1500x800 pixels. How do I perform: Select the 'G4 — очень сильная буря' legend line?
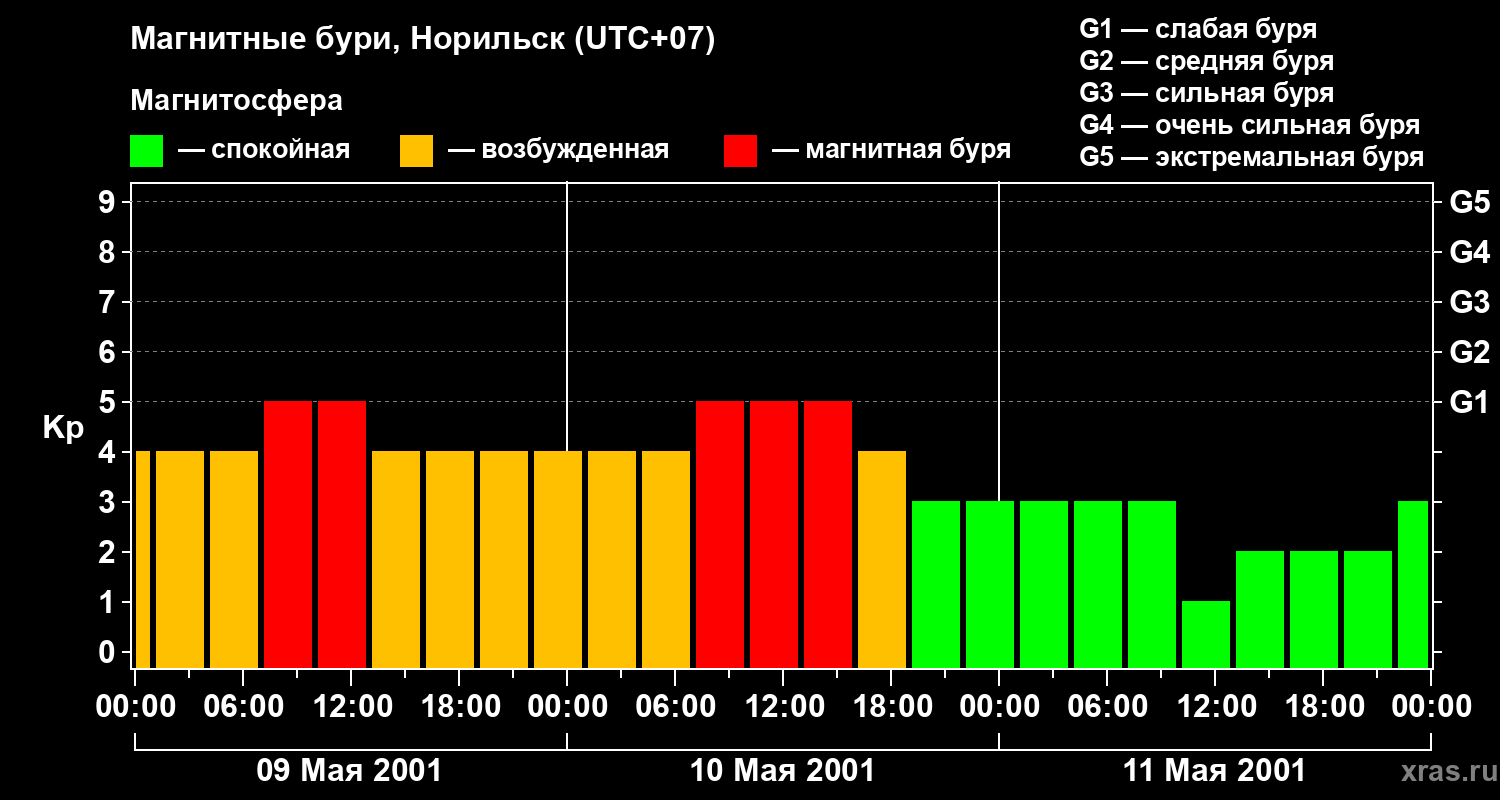click(x=1250, y=125)
